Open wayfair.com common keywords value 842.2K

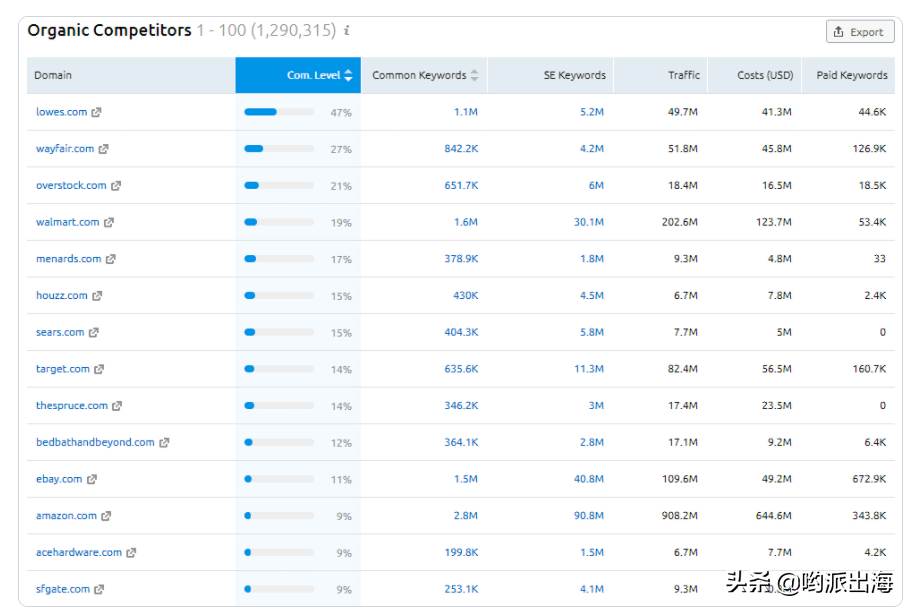[x=461, y=148]
